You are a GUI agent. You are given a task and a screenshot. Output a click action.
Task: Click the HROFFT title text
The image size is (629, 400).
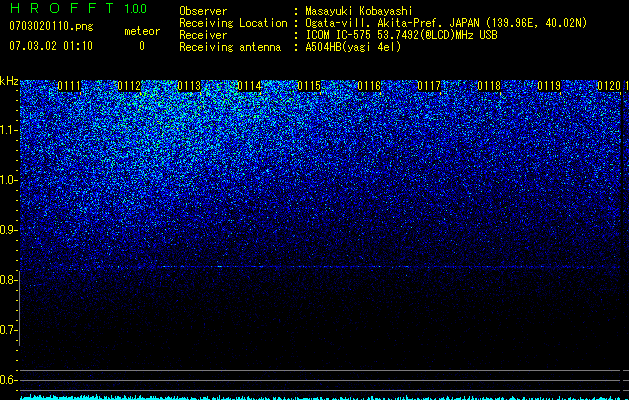pos(62,8)
